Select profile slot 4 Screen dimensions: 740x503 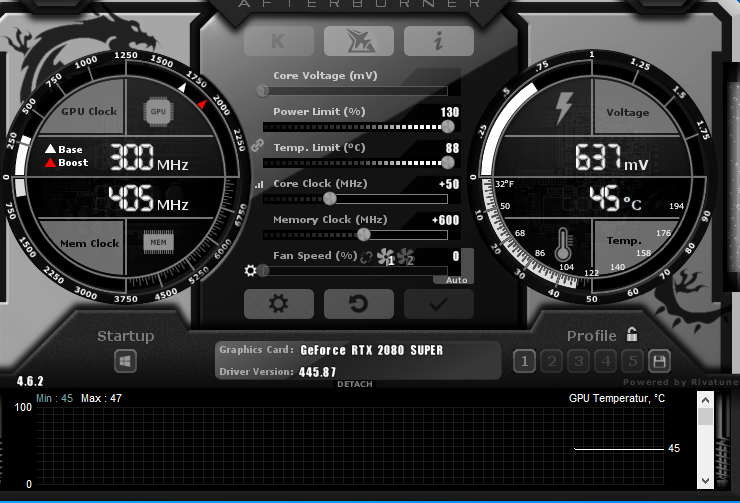[606, 361]
